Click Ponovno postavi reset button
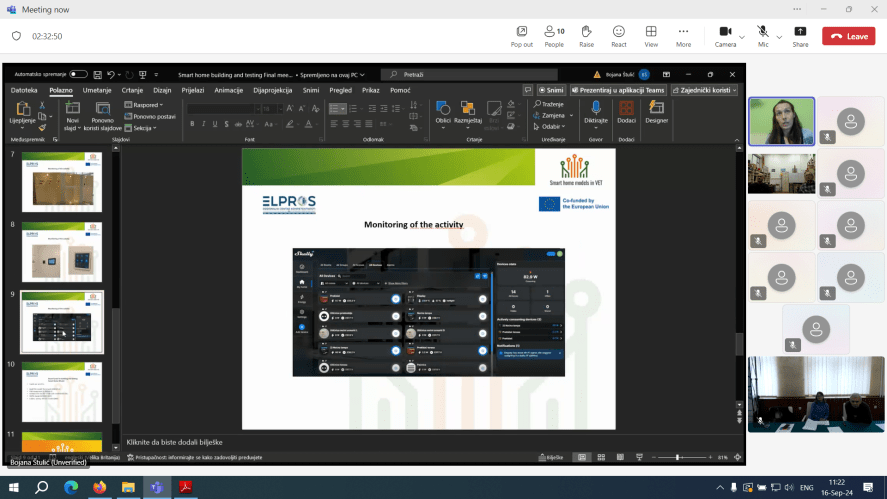Viewport: 887px width, 499px height. pos(150,117)
